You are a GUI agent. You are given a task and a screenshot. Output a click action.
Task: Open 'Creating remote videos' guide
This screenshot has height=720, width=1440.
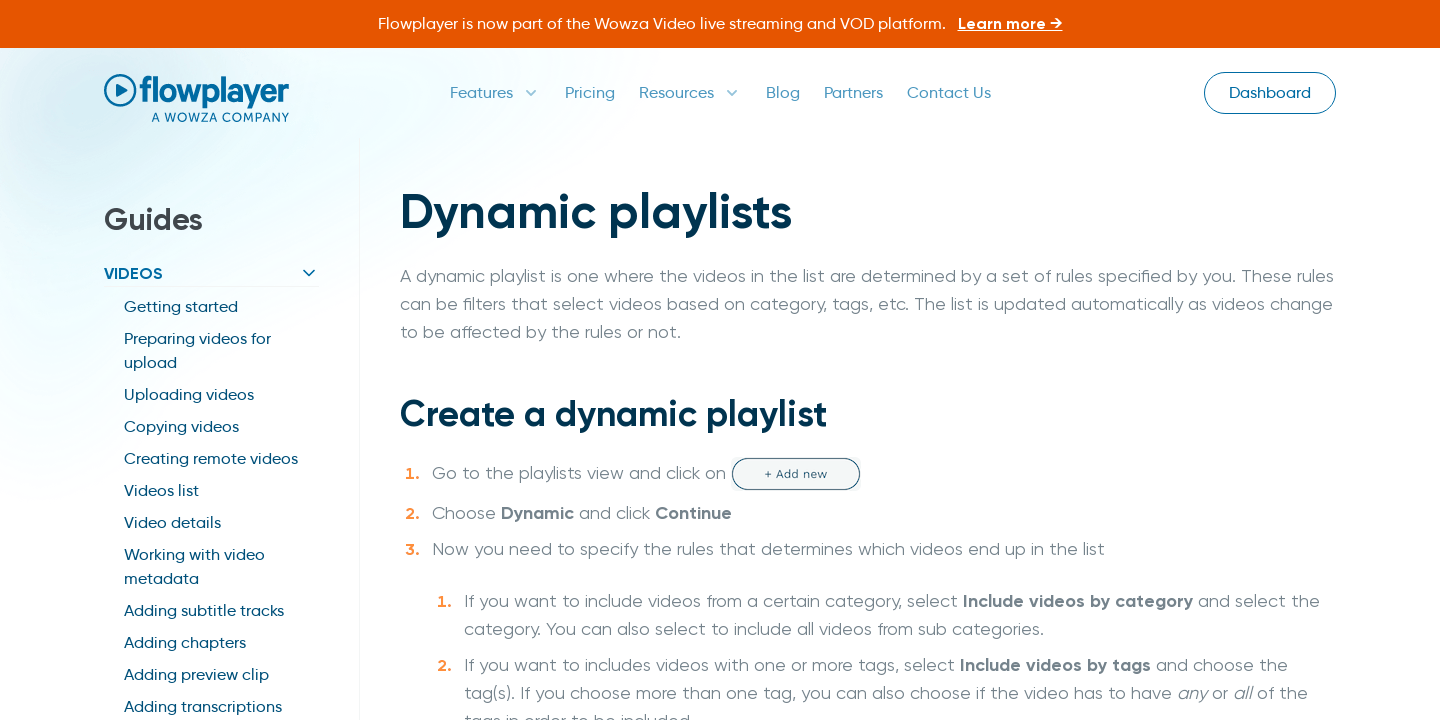[x=210, y=459]
